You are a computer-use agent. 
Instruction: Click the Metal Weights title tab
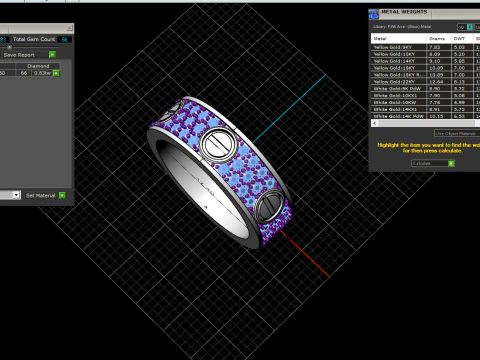(x=404, y=12)
